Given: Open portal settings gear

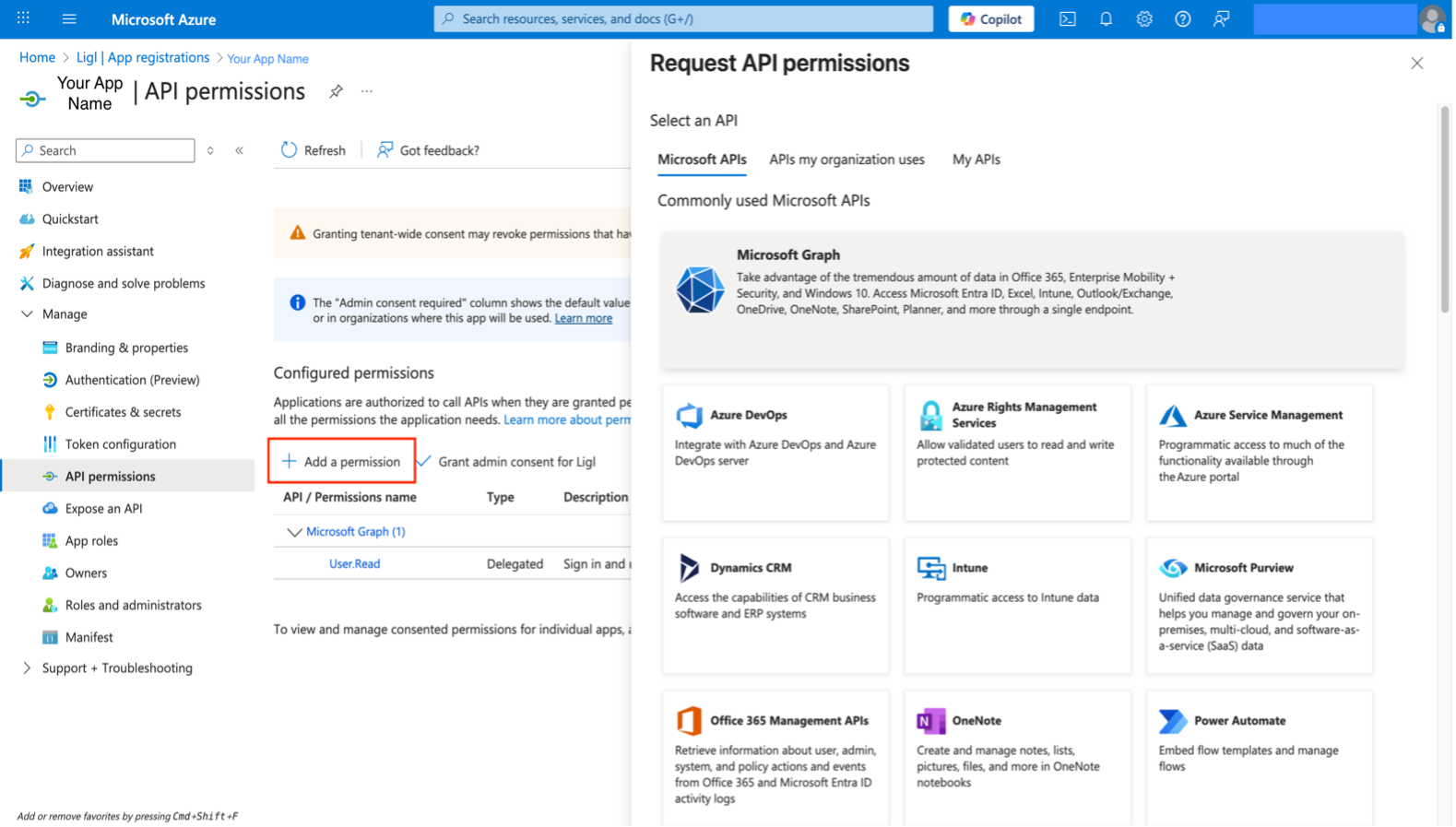Looking at the screenshot, I should pos(1144,18).
